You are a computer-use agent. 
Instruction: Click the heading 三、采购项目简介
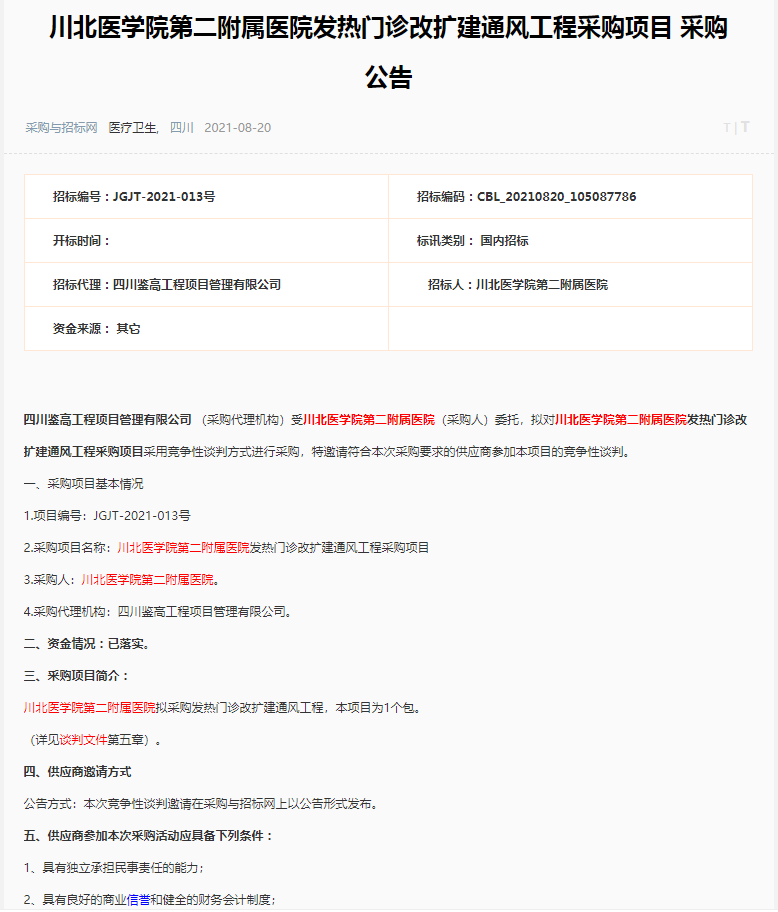coord(76,676)
